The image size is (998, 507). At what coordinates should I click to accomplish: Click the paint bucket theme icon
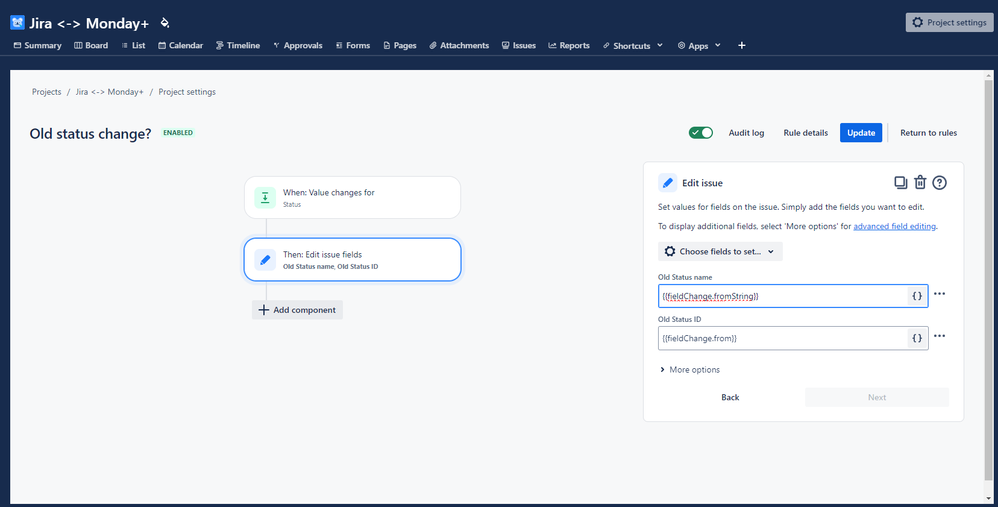point(165,23)
